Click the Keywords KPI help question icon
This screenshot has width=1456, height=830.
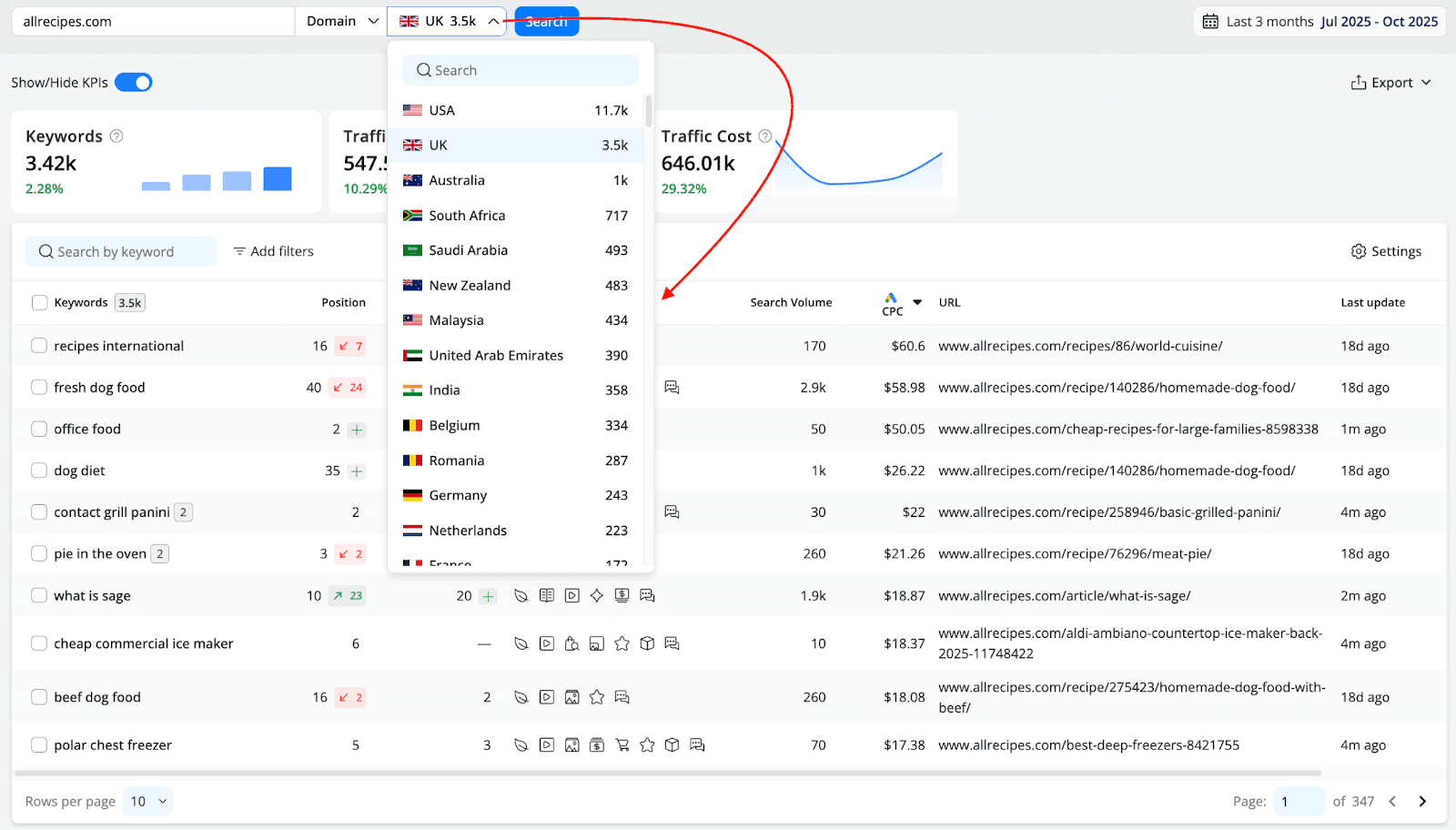[116, 137]
